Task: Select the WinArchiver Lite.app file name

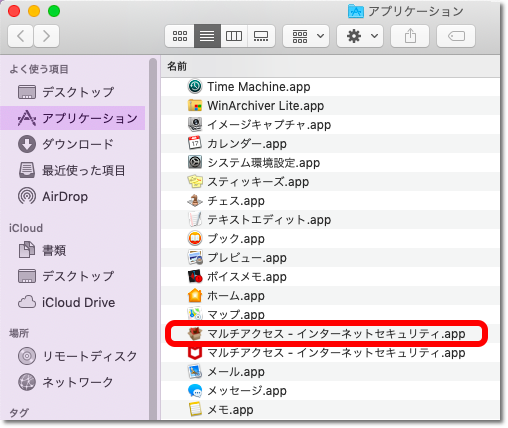Action: click(266, 106)
